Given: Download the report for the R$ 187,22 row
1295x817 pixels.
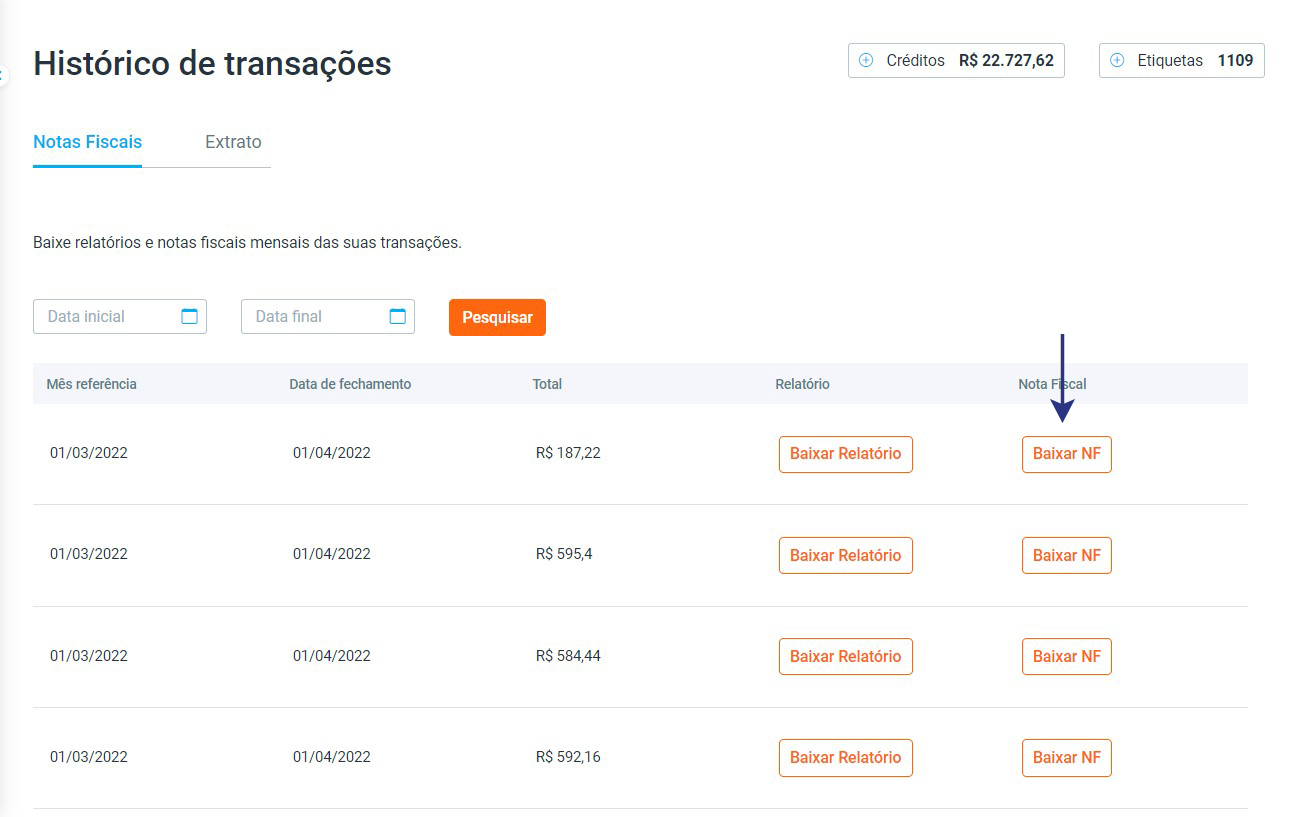Looking at the screenshot, I should [845, 454].
